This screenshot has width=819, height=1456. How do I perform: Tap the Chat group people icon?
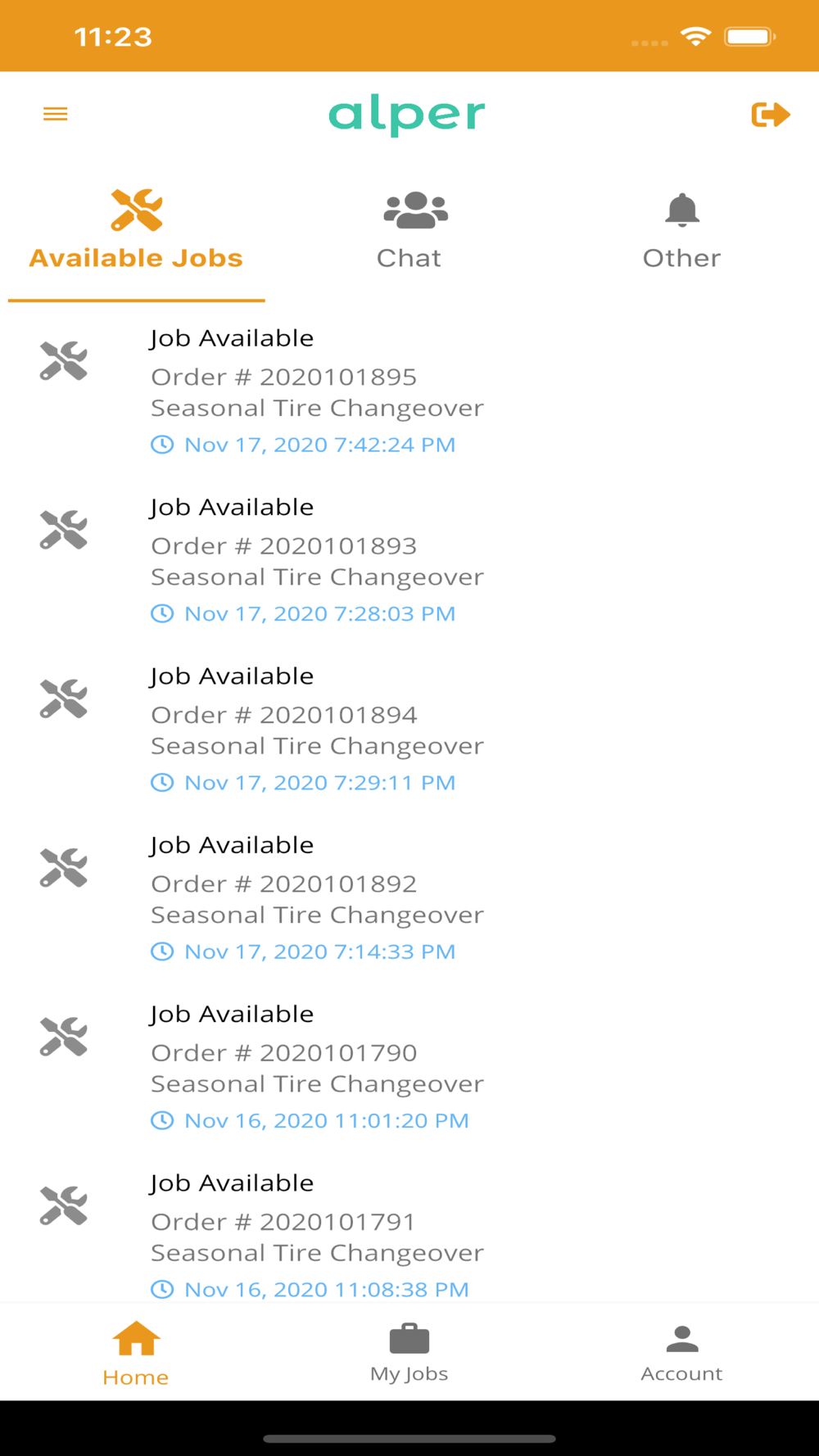415,210
